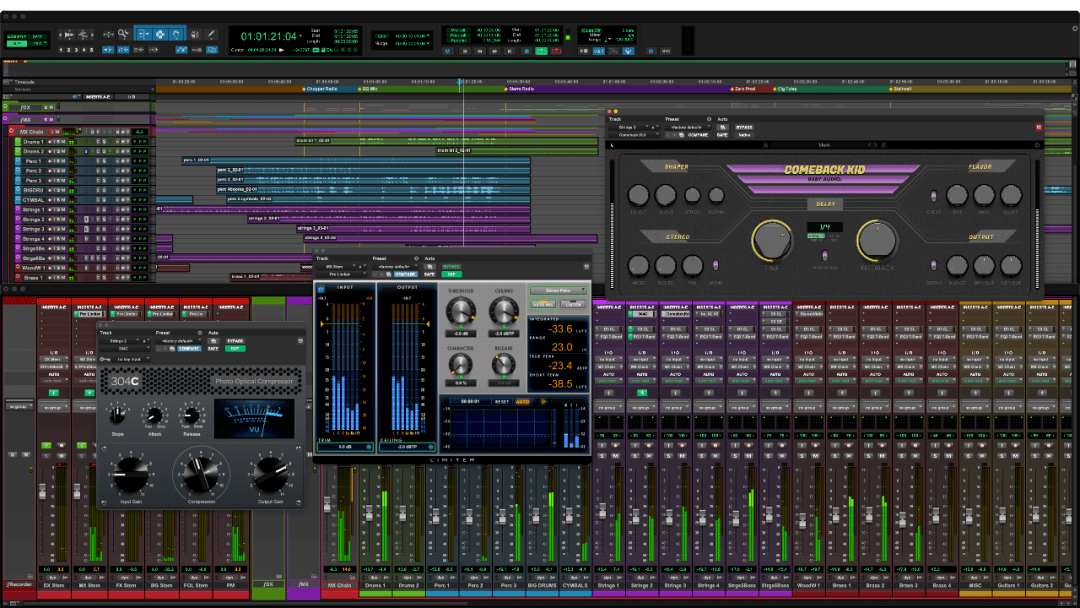Select the Scrubber tool
The image size is (1080, 608).
tap(195, 34)
